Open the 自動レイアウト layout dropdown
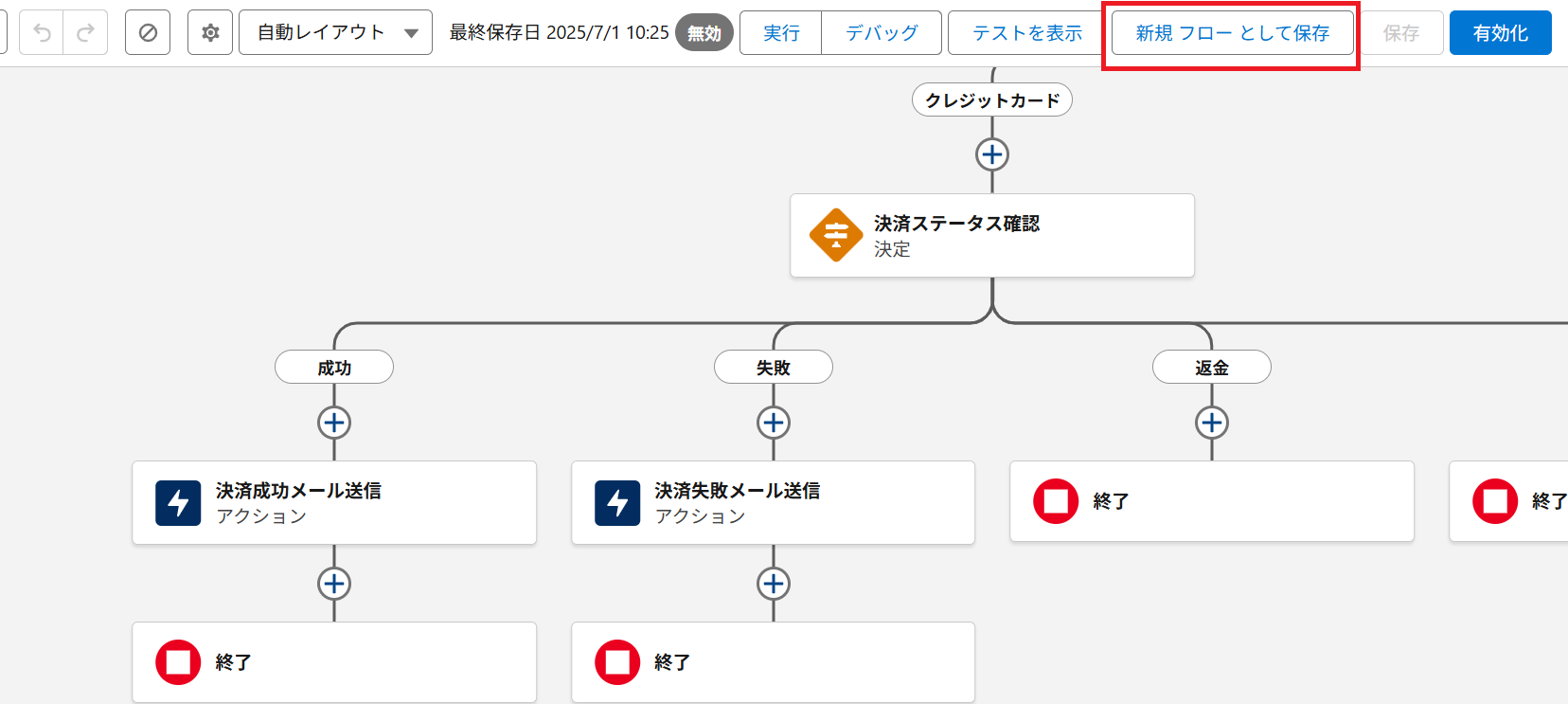This screenshot has width=1568, height=704. tap(335, 33)
